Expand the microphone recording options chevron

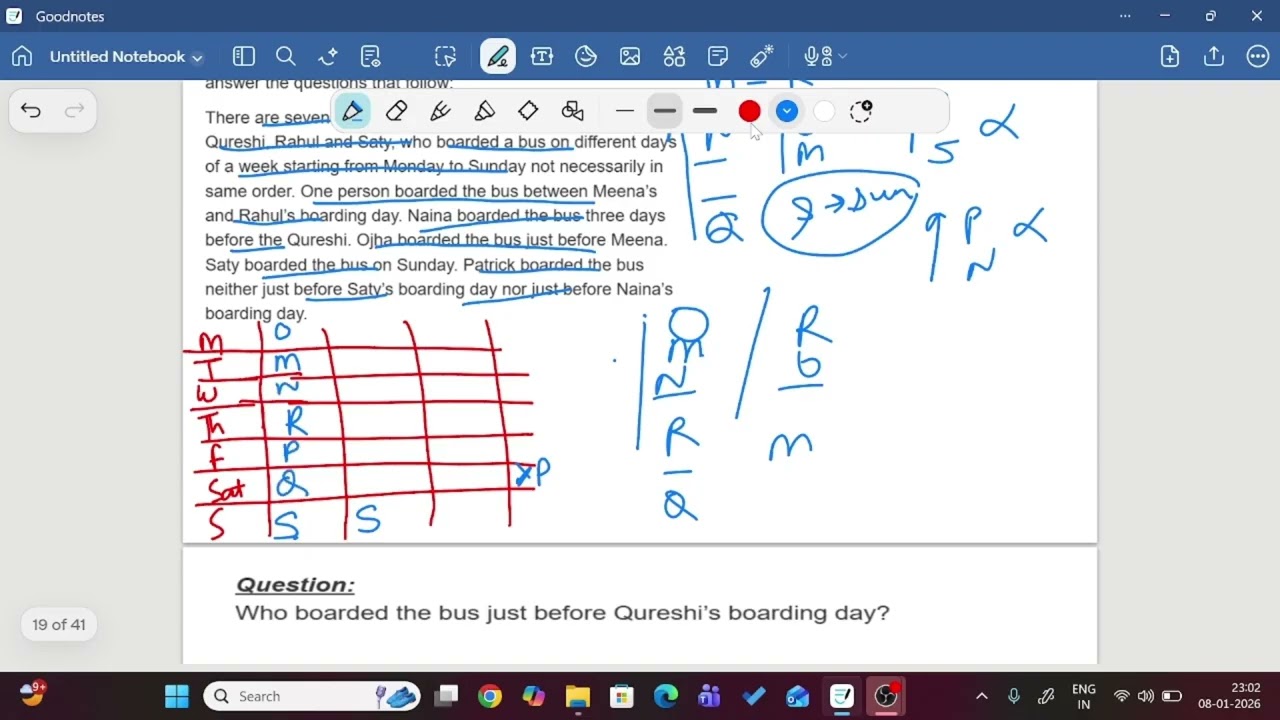coord(842,57)
